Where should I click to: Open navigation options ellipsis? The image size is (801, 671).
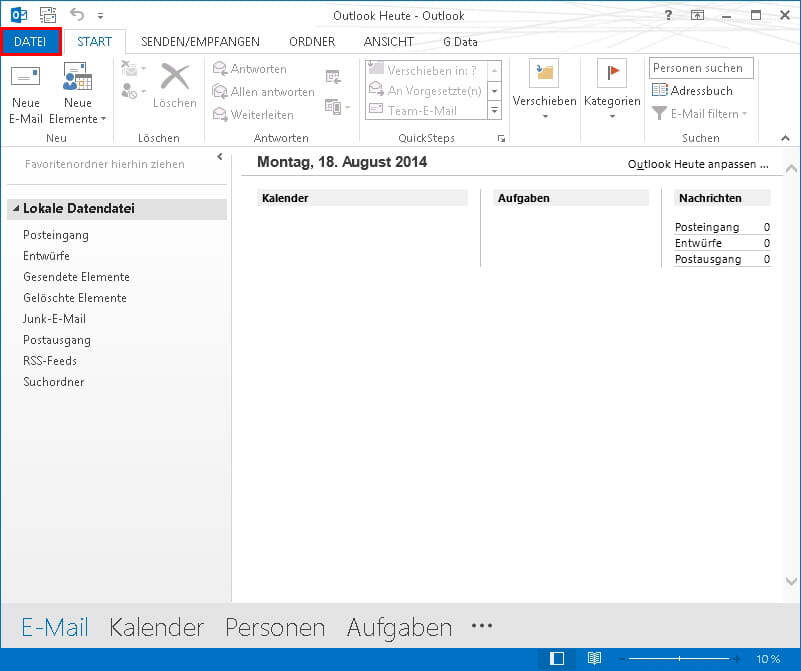point(482,626)
